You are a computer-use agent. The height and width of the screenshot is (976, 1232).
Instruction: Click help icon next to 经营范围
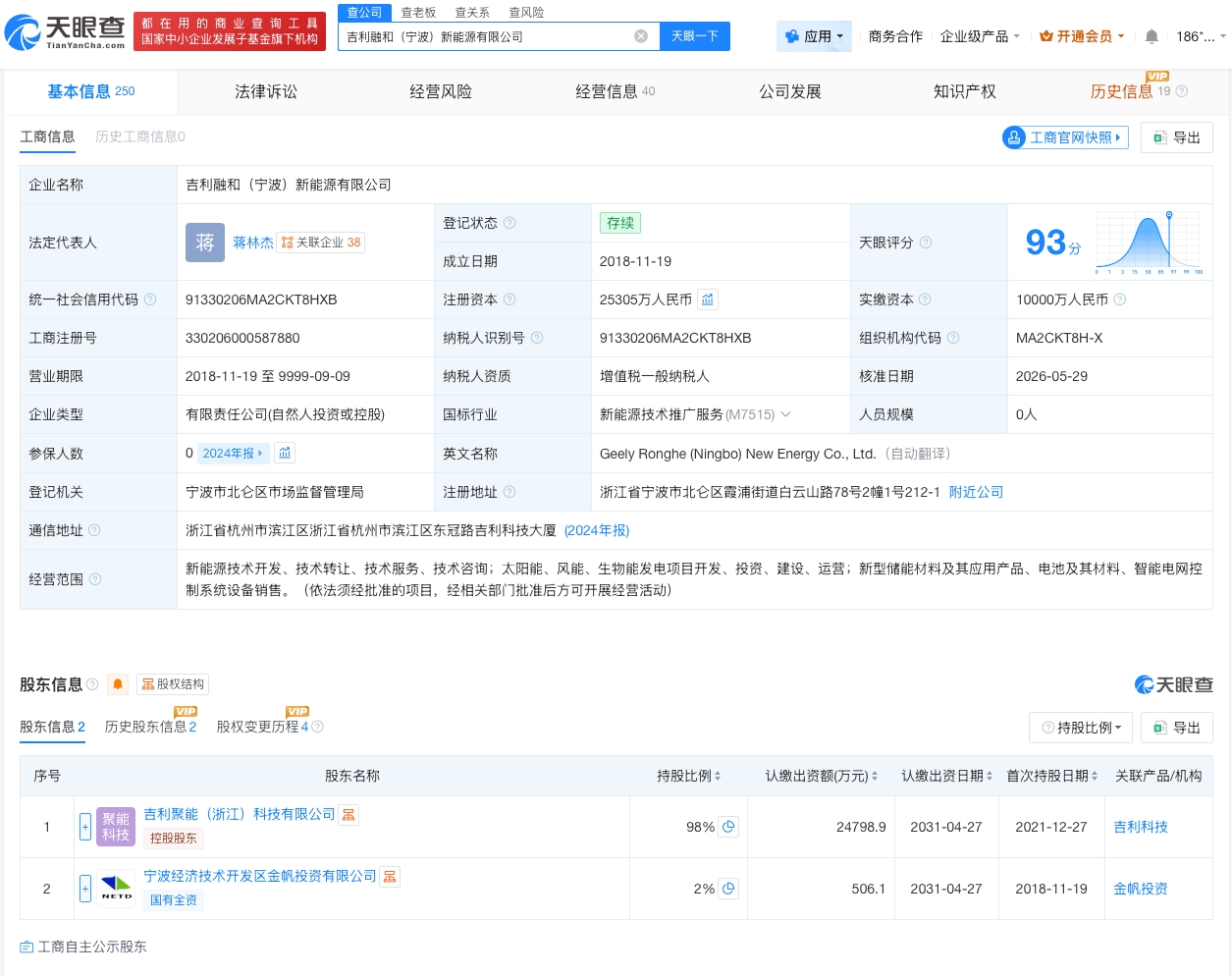pyautogui.click(x=95, y=579)
